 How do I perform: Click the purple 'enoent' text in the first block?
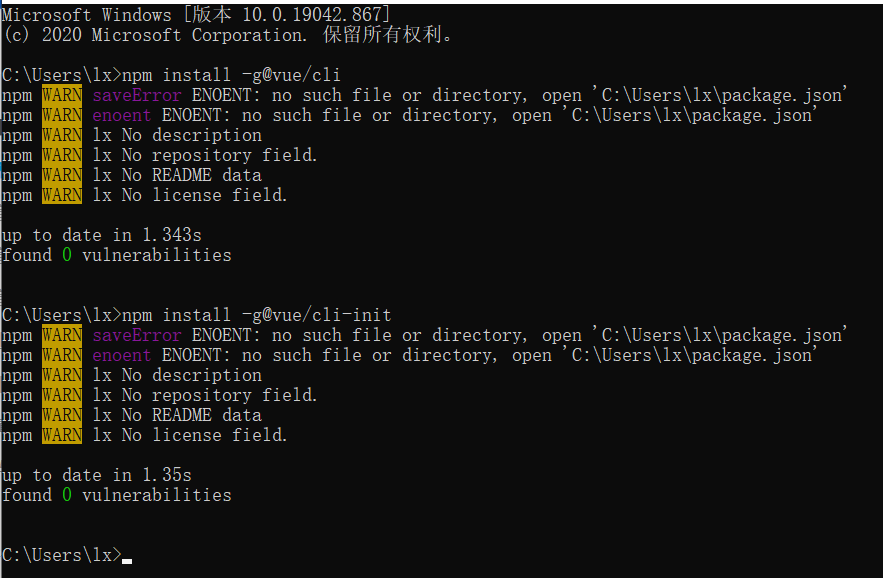[122, 115]
